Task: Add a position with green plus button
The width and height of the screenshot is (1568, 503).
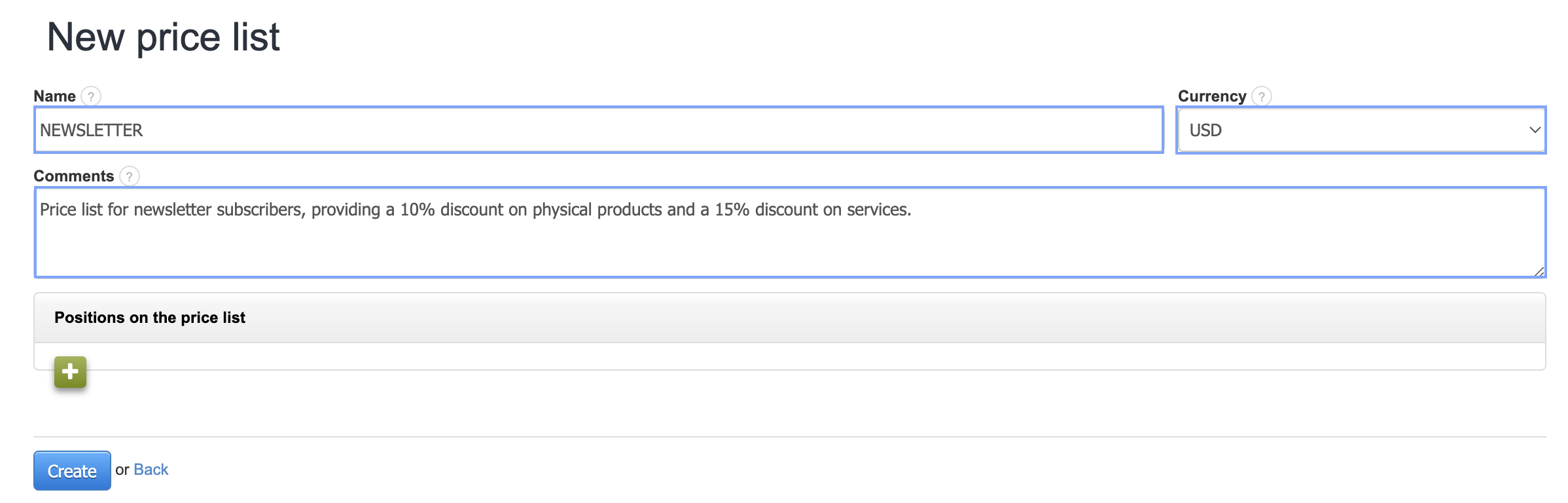Action: point(70,372)
